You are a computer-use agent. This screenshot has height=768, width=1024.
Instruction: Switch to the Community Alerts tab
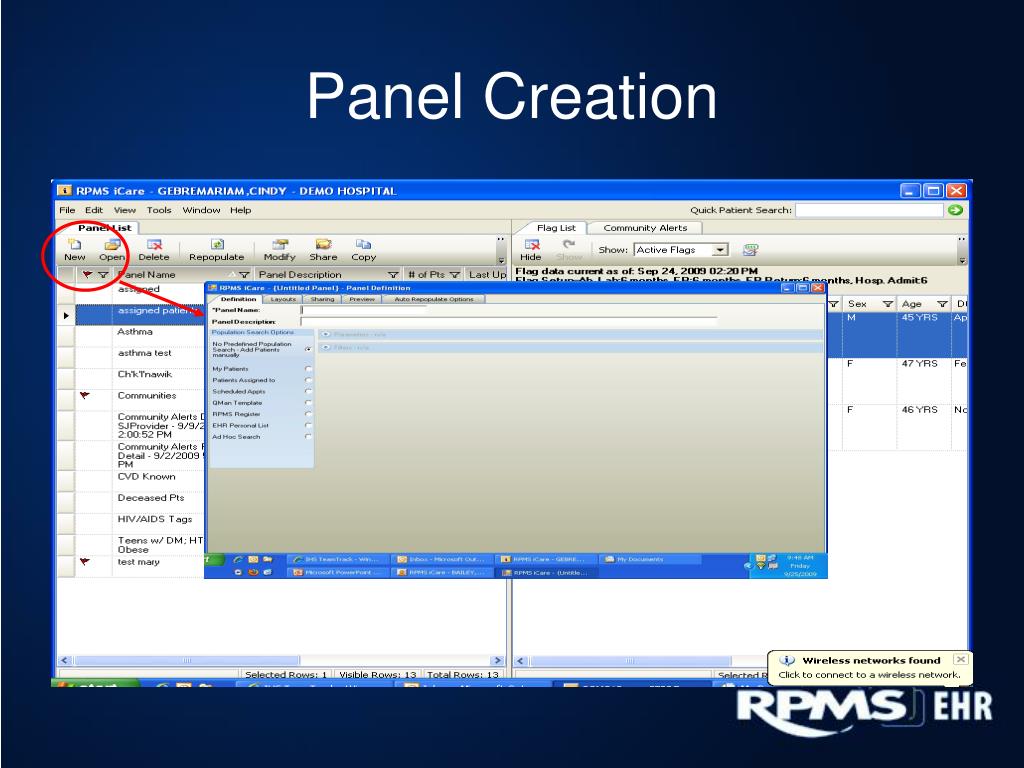645,228
